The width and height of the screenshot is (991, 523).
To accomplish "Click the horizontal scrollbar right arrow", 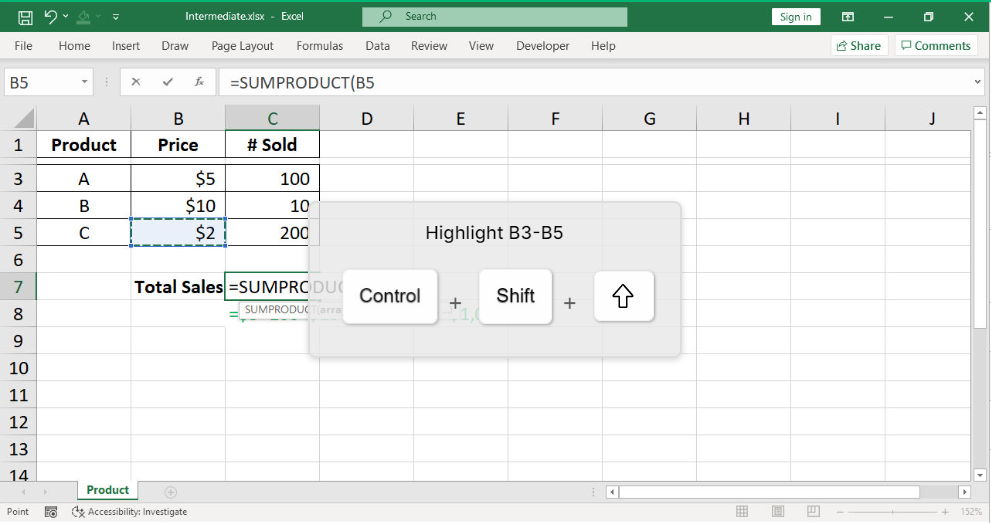I will pyautogui.click(x=964, y=491).
